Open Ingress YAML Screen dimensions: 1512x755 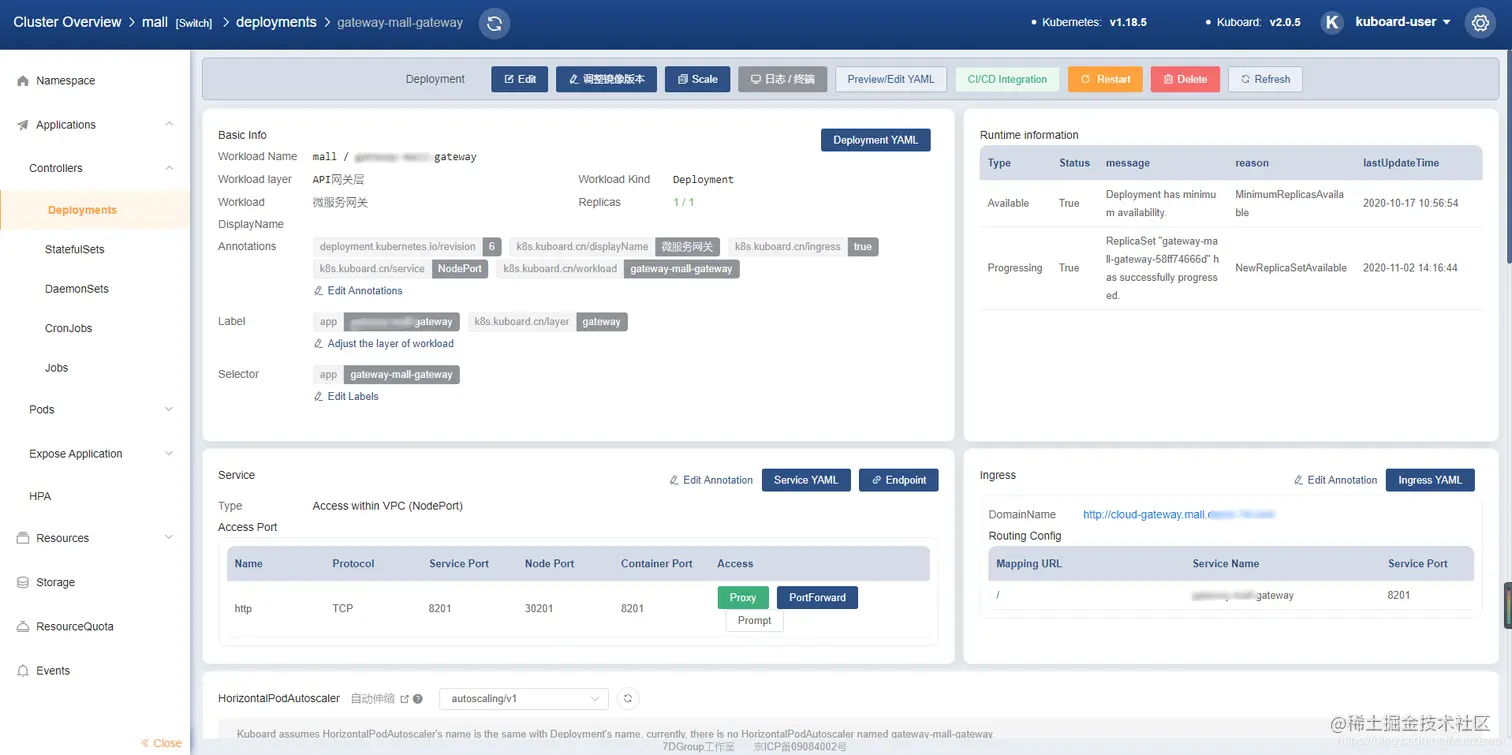[1430, 480]
